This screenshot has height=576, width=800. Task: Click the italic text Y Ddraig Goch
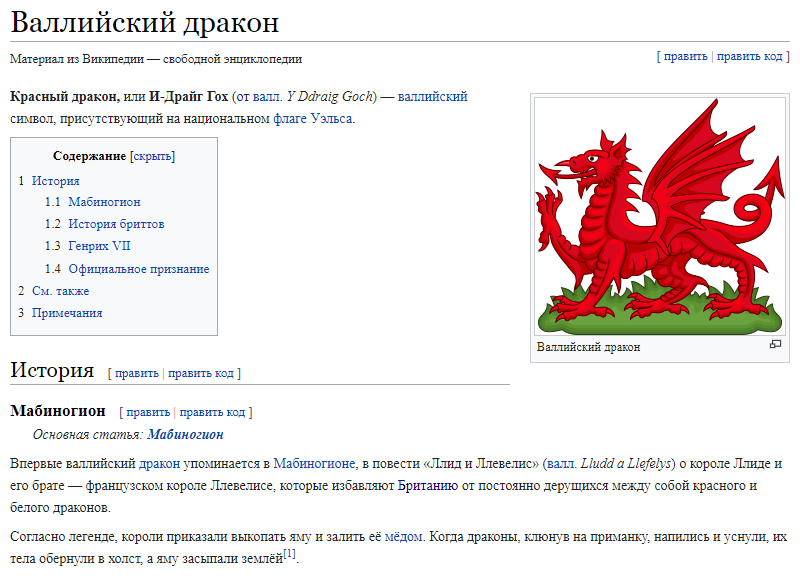pos(331,96)
